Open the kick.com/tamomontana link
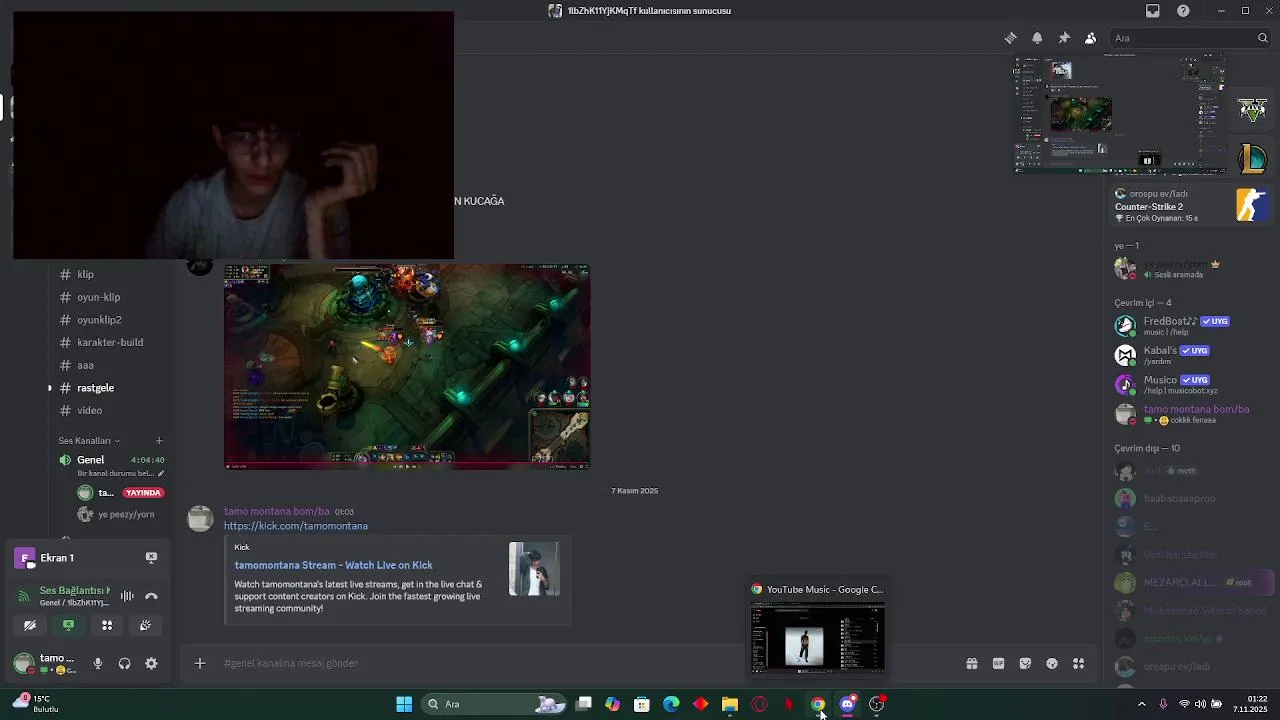This screenshot has width=1280, height=720. [296, 526]
